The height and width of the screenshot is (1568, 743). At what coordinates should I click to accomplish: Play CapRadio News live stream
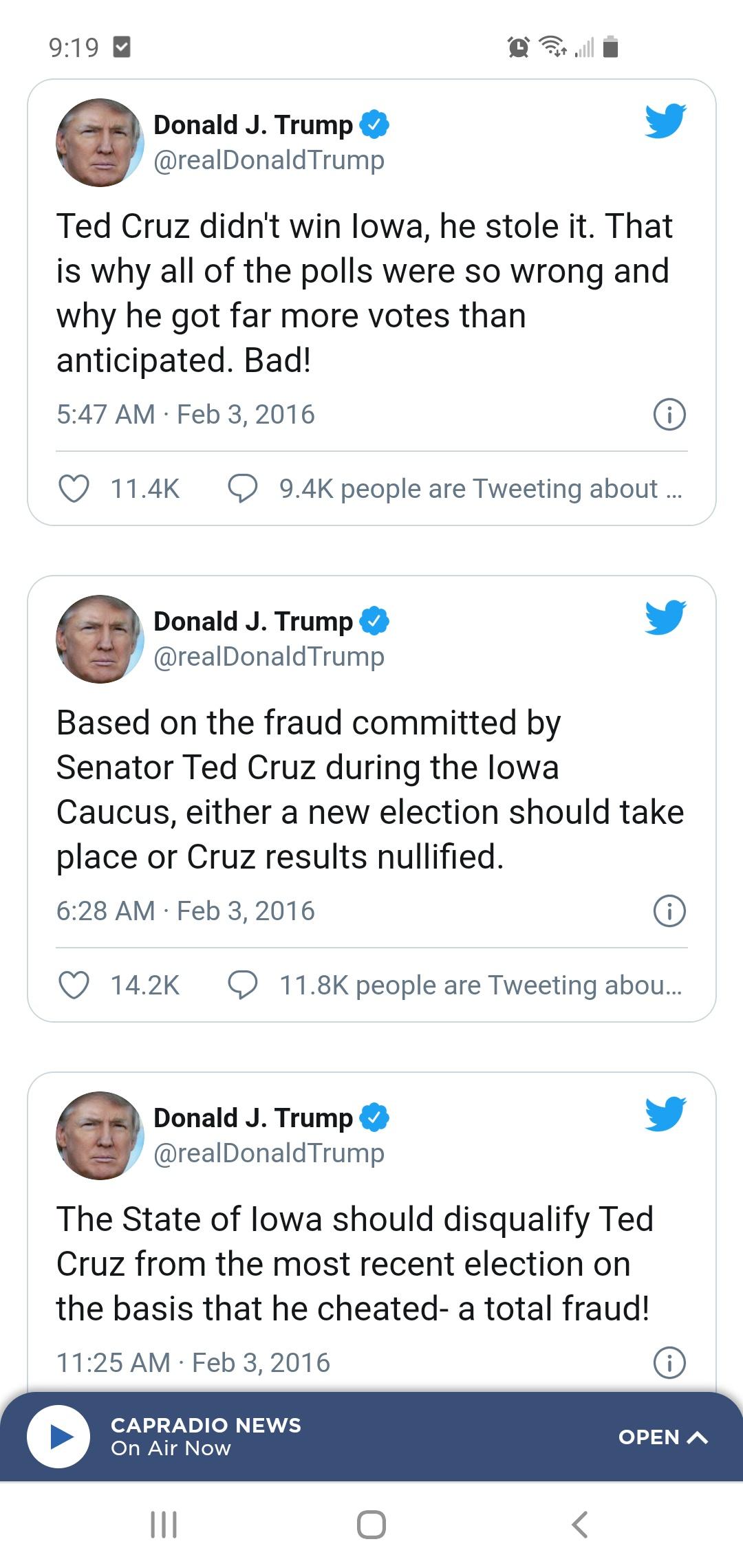[58, 1437]
